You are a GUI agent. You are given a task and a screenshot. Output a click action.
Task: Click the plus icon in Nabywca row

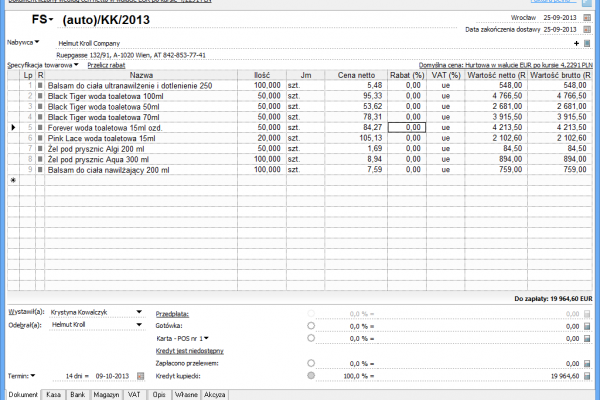pos(576,43)
